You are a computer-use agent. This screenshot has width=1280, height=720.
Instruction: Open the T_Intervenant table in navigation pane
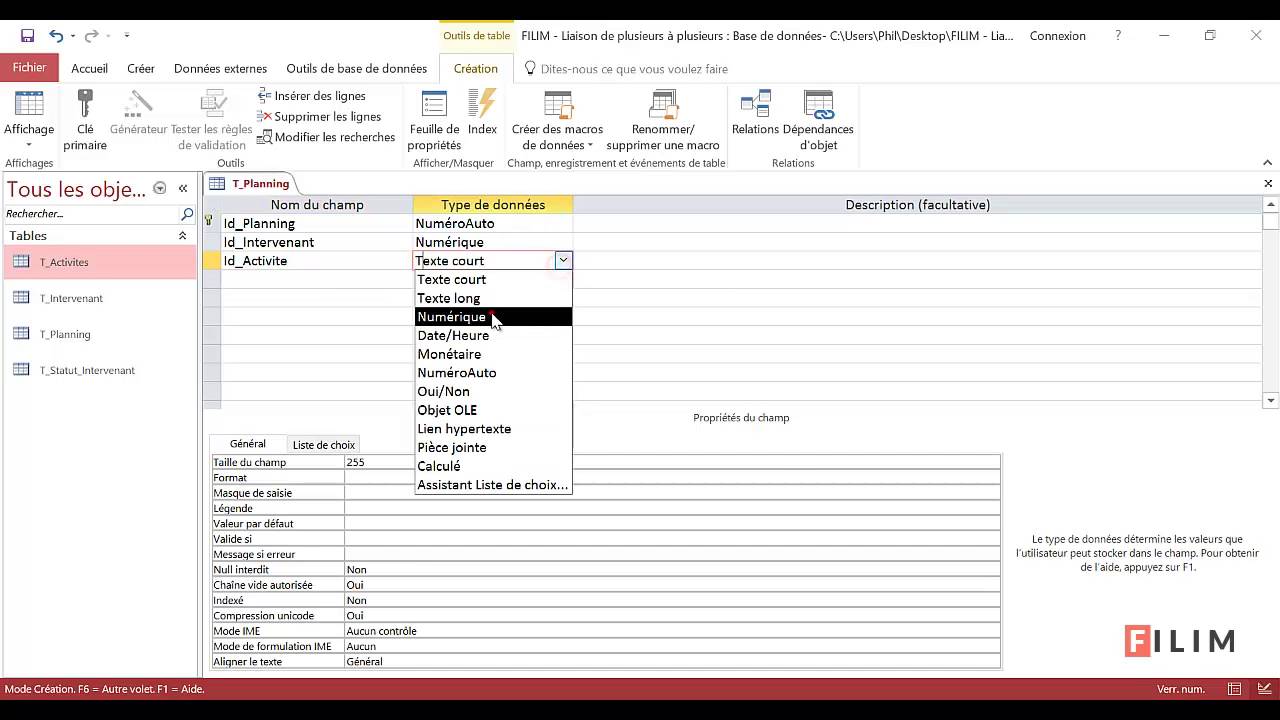[x=99, y=298]
